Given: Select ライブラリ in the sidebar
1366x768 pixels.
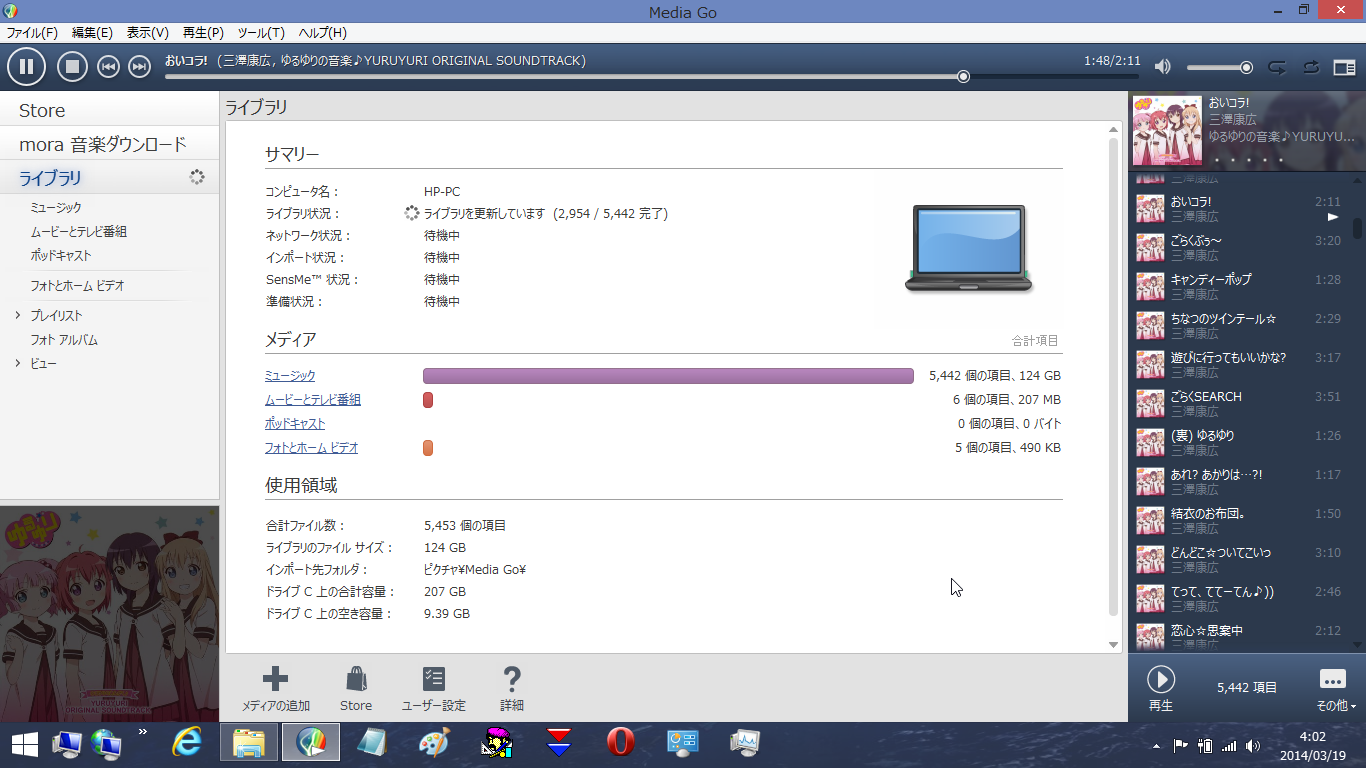Looking at the screenshot, I should [109, 178].
